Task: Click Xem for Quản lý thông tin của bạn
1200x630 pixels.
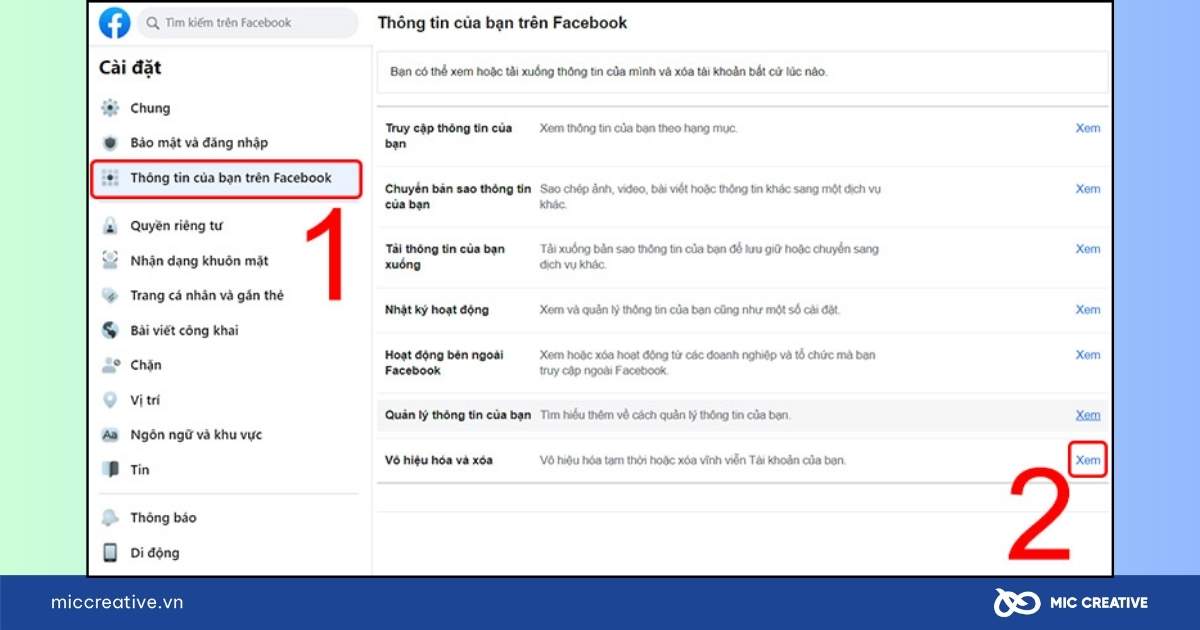Action: coord(1088,415)
